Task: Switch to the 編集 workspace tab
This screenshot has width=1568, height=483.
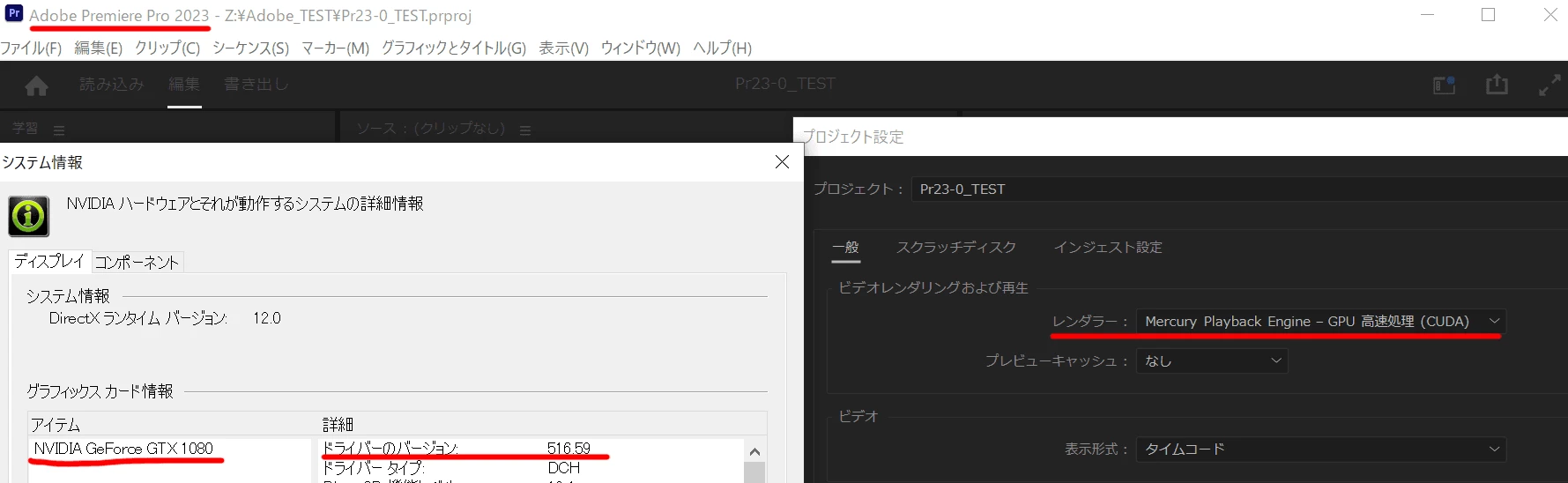Action: 184,85
